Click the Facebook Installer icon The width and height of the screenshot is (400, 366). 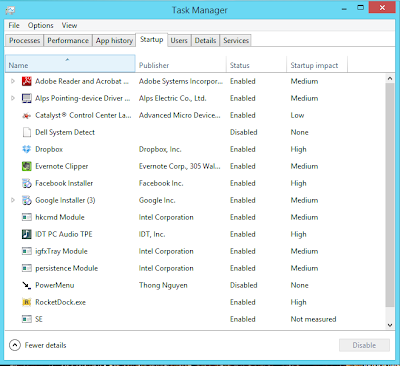coord(26,183)
